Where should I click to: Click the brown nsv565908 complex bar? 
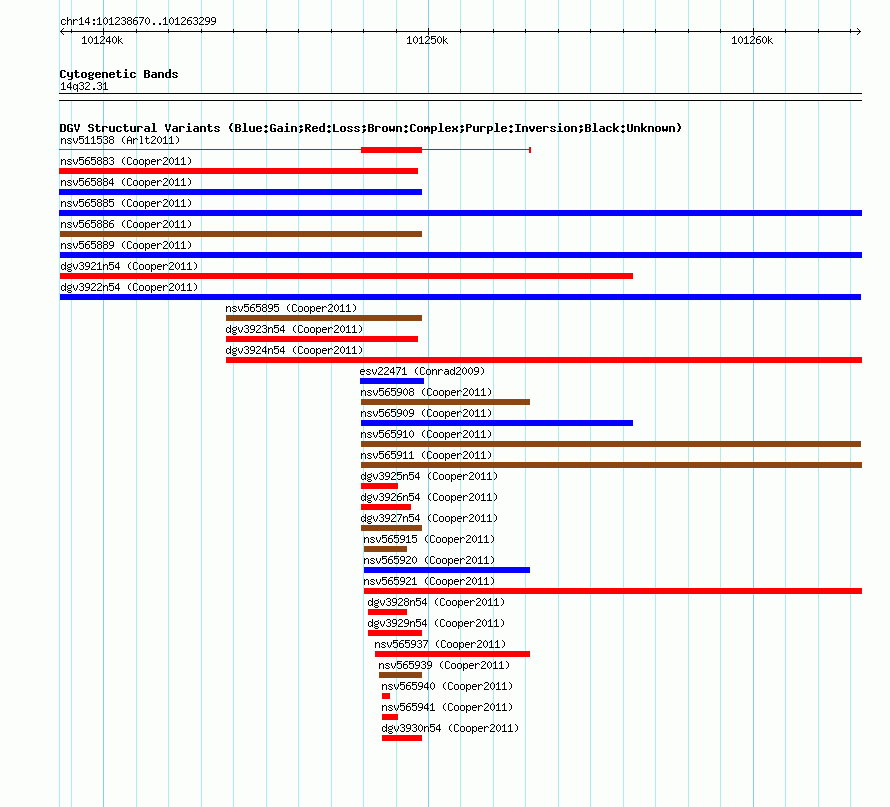pos(446,402)
